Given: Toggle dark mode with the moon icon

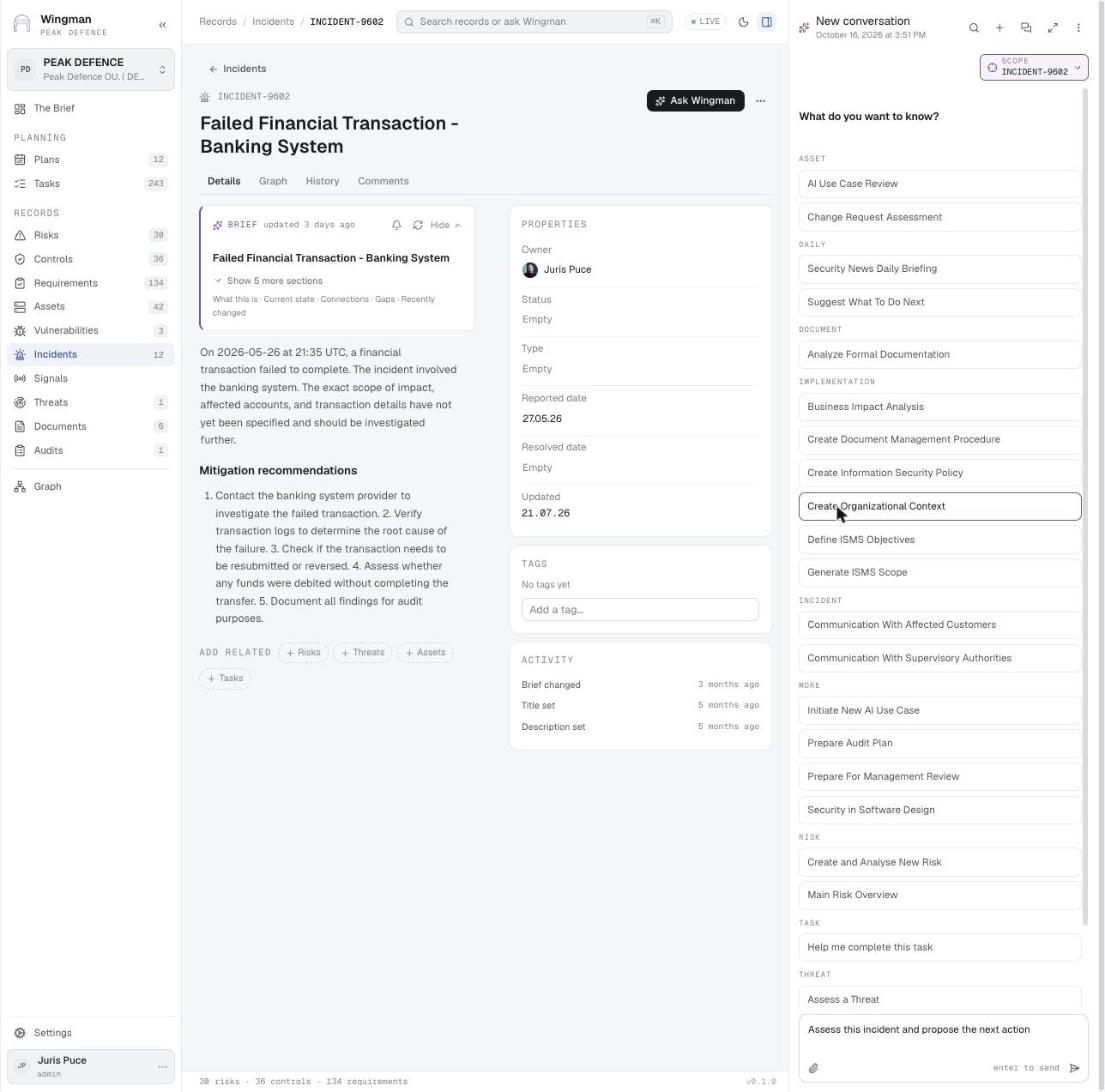Looking at the screenshot, I should 743,22.
